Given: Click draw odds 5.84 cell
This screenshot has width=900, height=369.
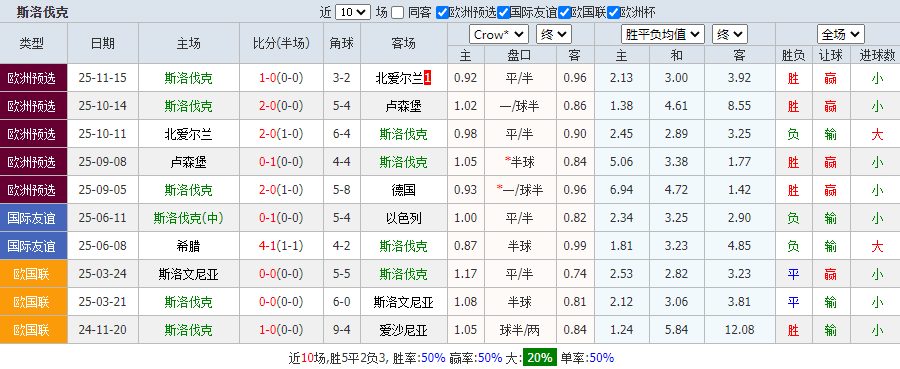Looking at the screenshot, I should [x=677, y=330].
